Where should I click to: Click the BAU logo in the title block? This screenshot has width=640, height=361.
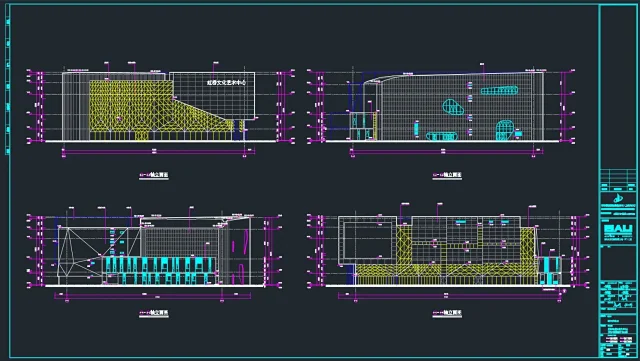coord(618,230)
